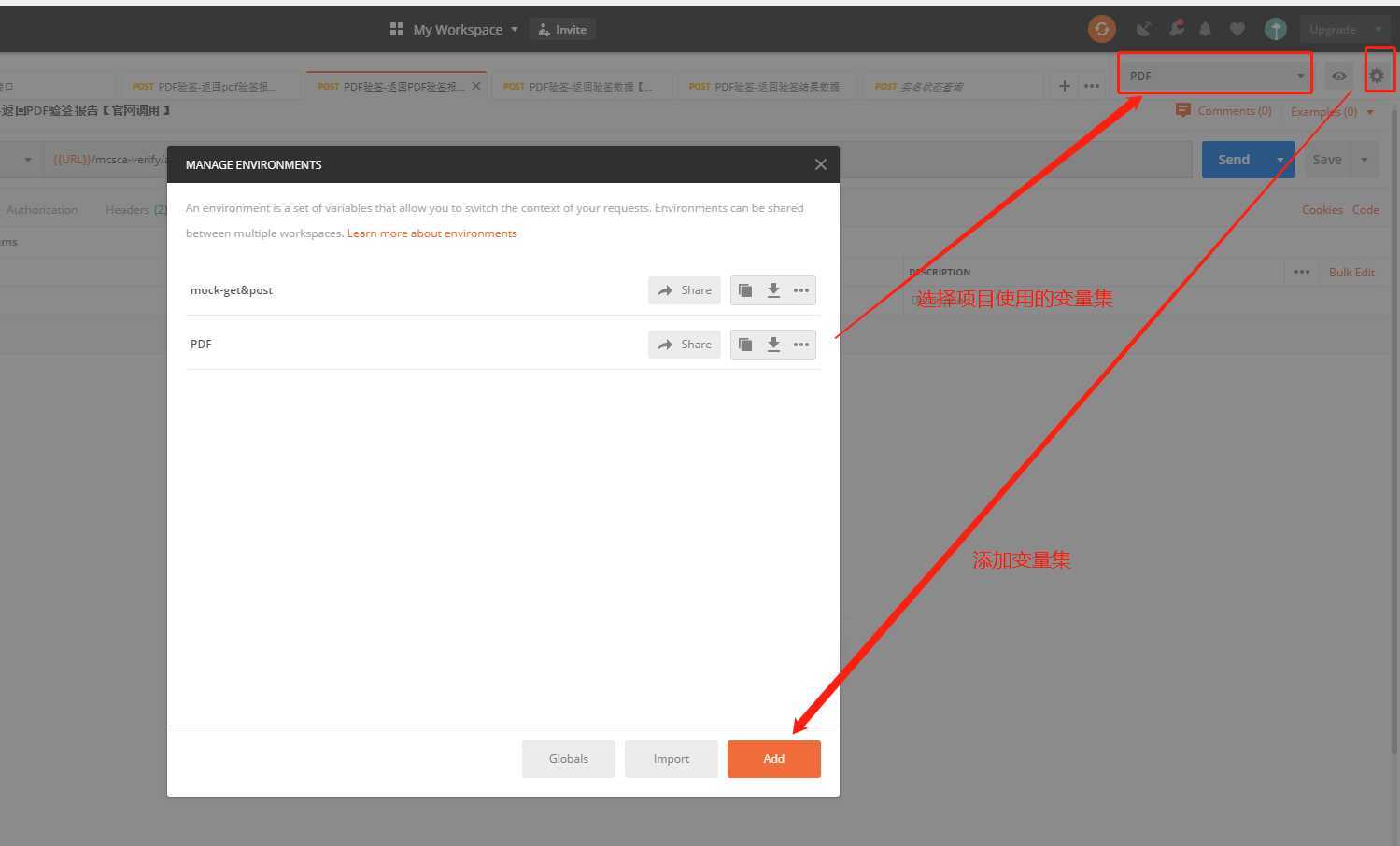Download the mock-get&post environment
This screenshot has width=1400, height=846.
pos(773,290)
